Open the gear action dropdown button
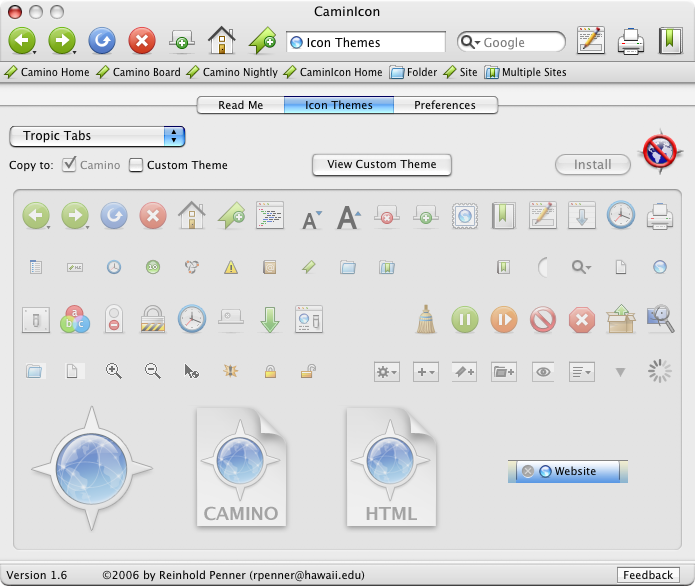The width and height of the screenshot is (695, 586). click(387, 372)
